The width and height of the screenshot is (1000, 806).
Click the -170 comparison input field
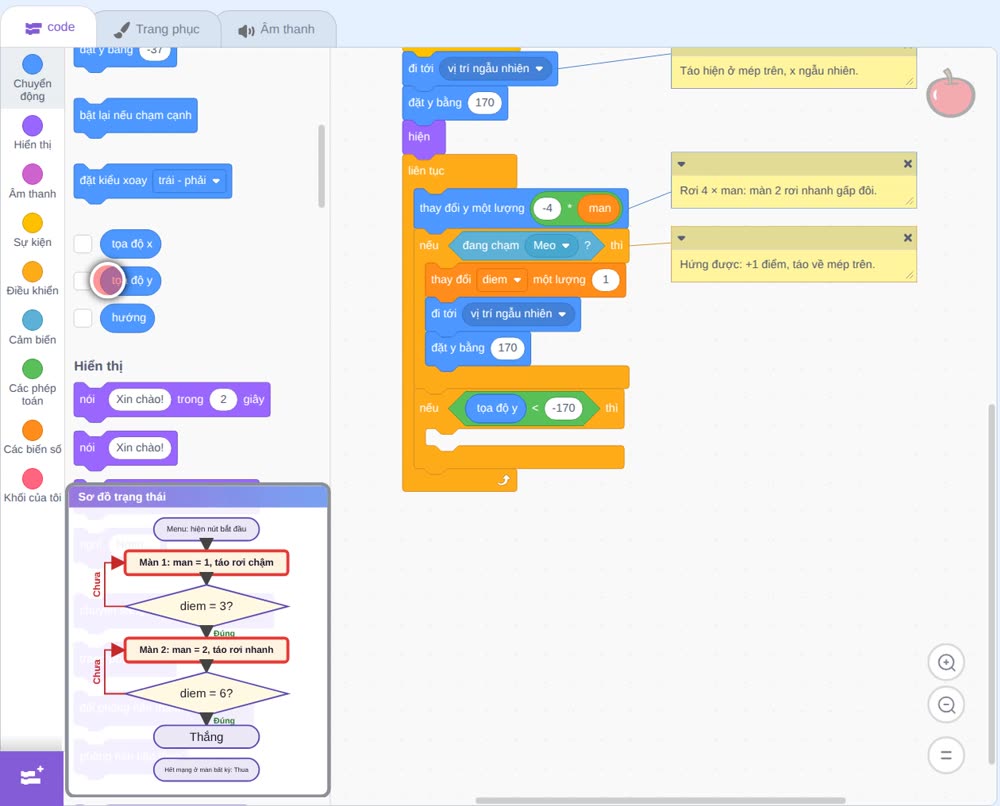[563, 408]
